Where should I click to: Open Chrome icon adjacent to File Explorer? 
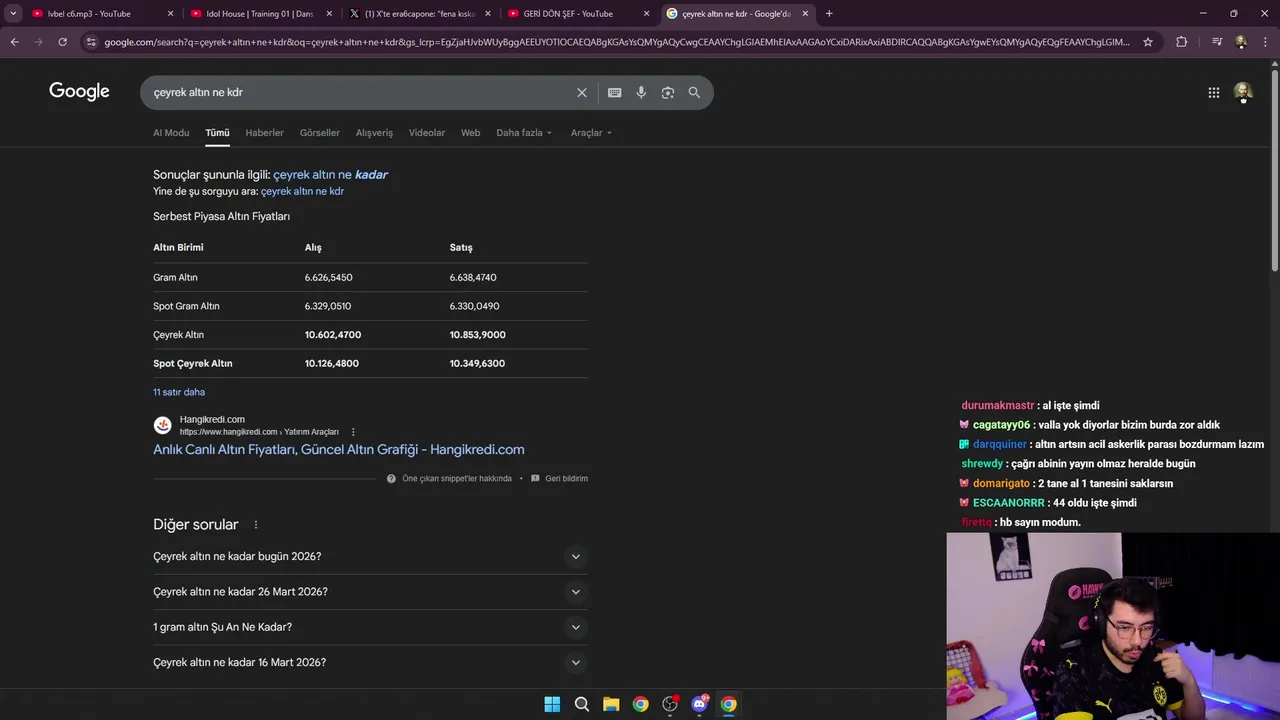click(640, 704)
